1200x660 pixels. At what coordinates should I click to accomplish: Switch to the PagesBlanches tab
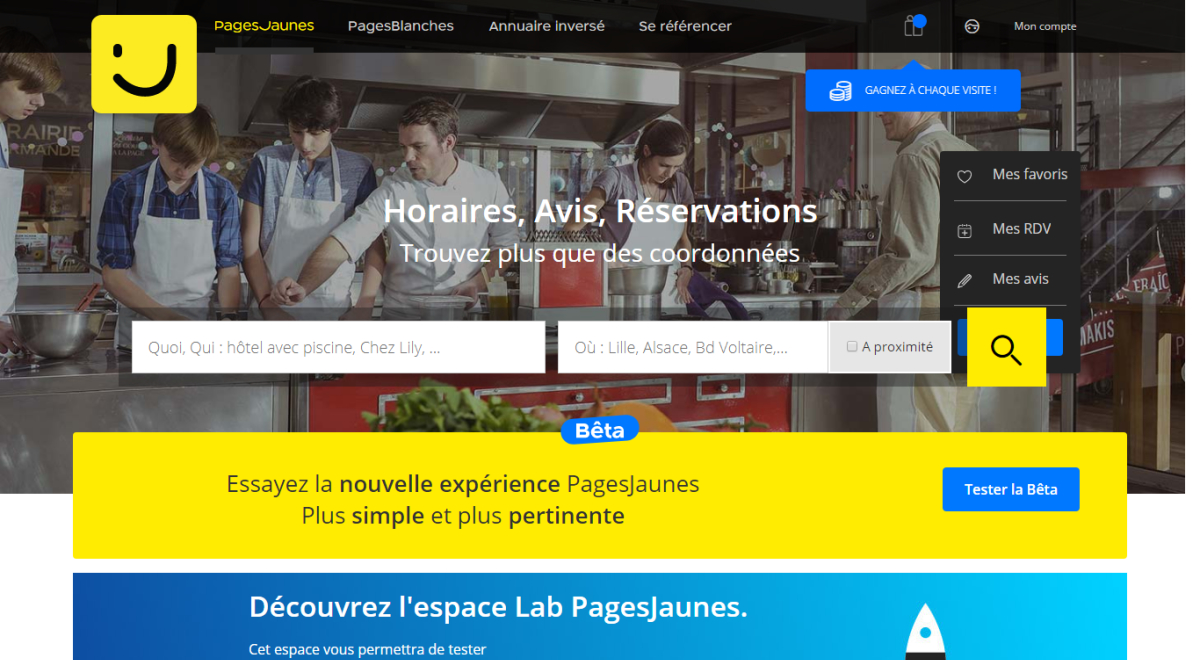[401, 26]
